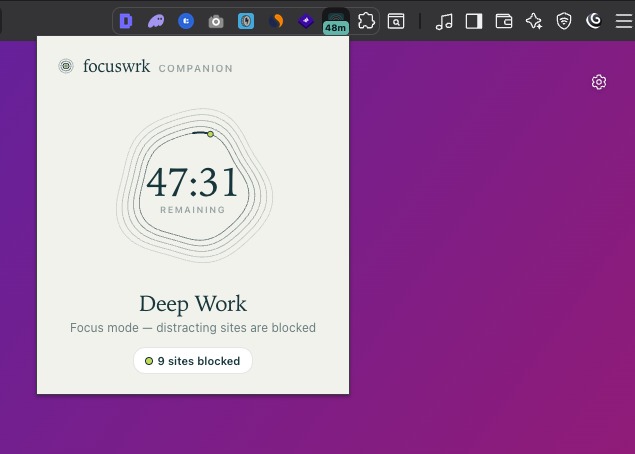Click the REMAINING label
Image resolution: width=635 pixels, height=454 pixels.
[x=193, y=210]
